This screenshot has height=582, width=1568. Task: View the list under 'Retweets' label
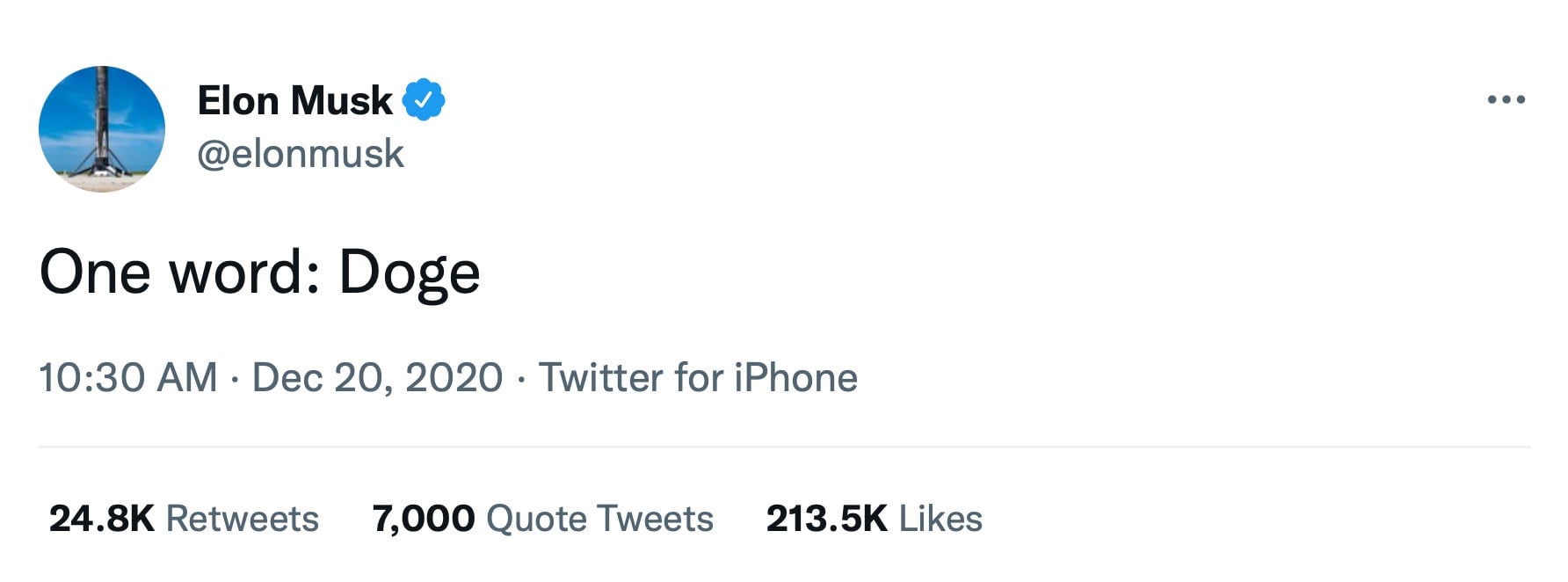(x=243, y=519)
